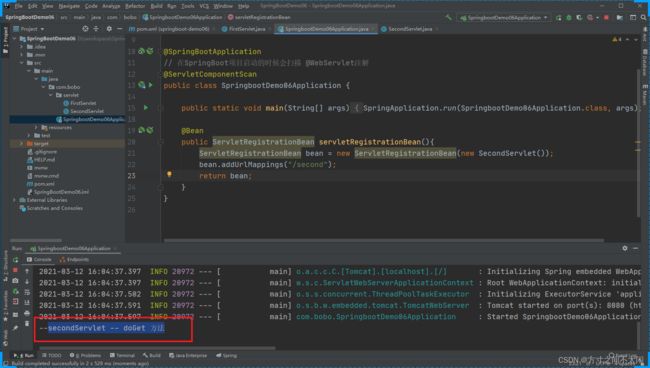Click the print icon in console toolbar
650x368 pixels.
tap(27, 313)
